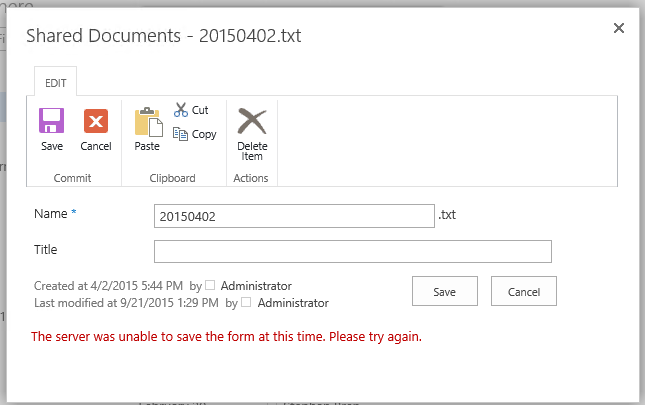The width and height of the screenshot is (645, 405).
Task: Click the purple Save floppy disk icon
Action: [x=52, y=122]
